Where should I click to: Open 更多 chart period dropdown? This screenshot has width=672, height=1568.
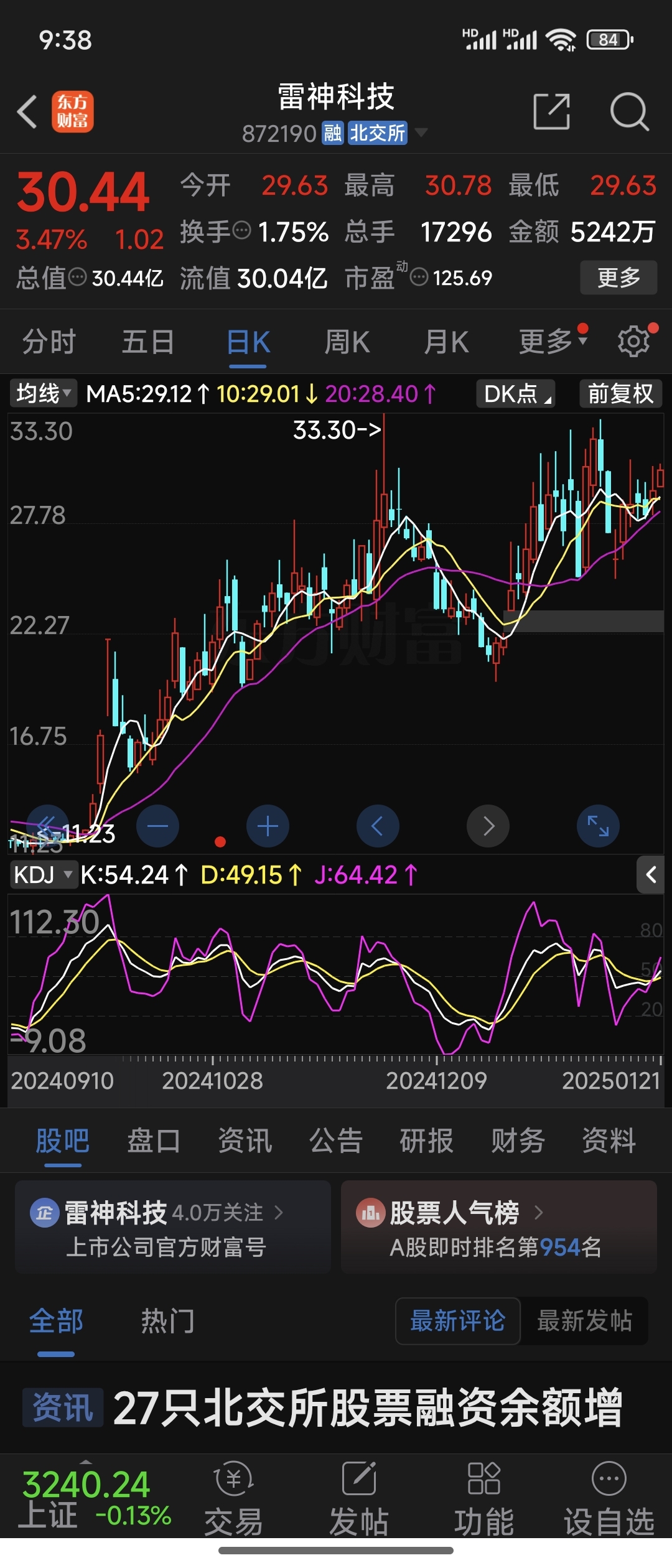pos(553,341)
